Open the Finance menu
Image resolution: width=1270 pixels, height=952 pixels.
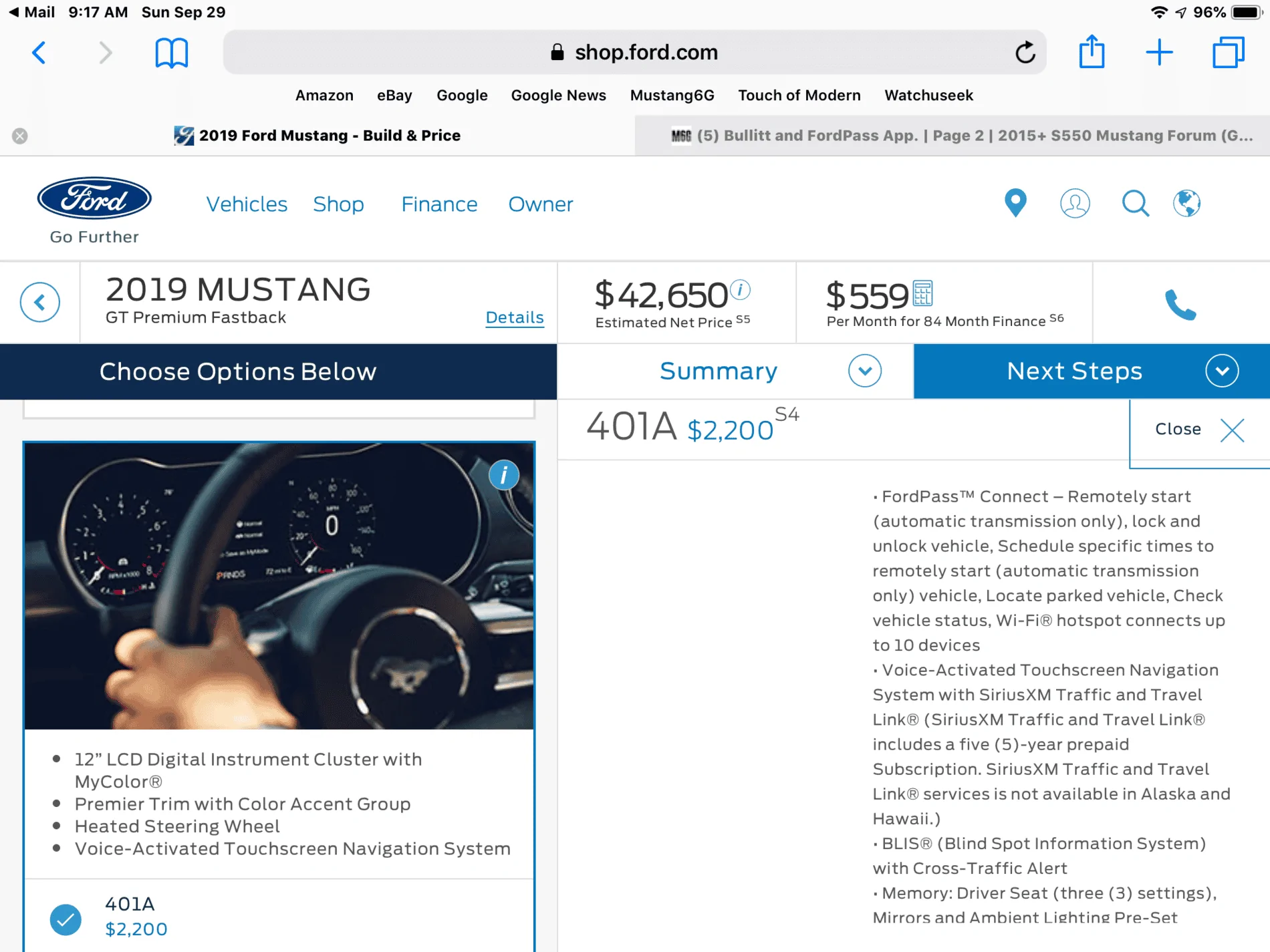pyautogui.click(x=439, y=204)
